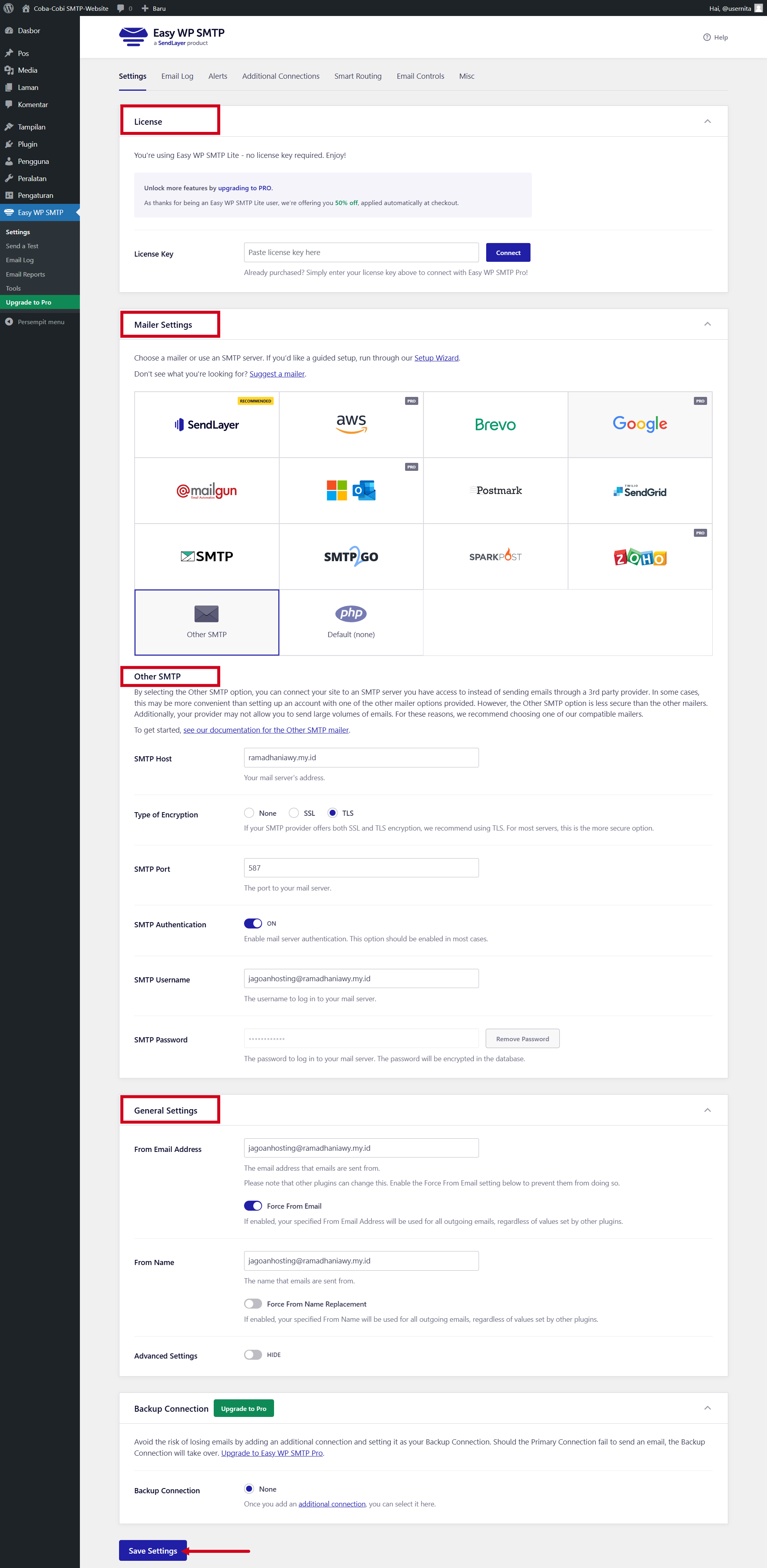767x1568 pixels.
Task: Focus the License Key input field
Action: [361, 253]
